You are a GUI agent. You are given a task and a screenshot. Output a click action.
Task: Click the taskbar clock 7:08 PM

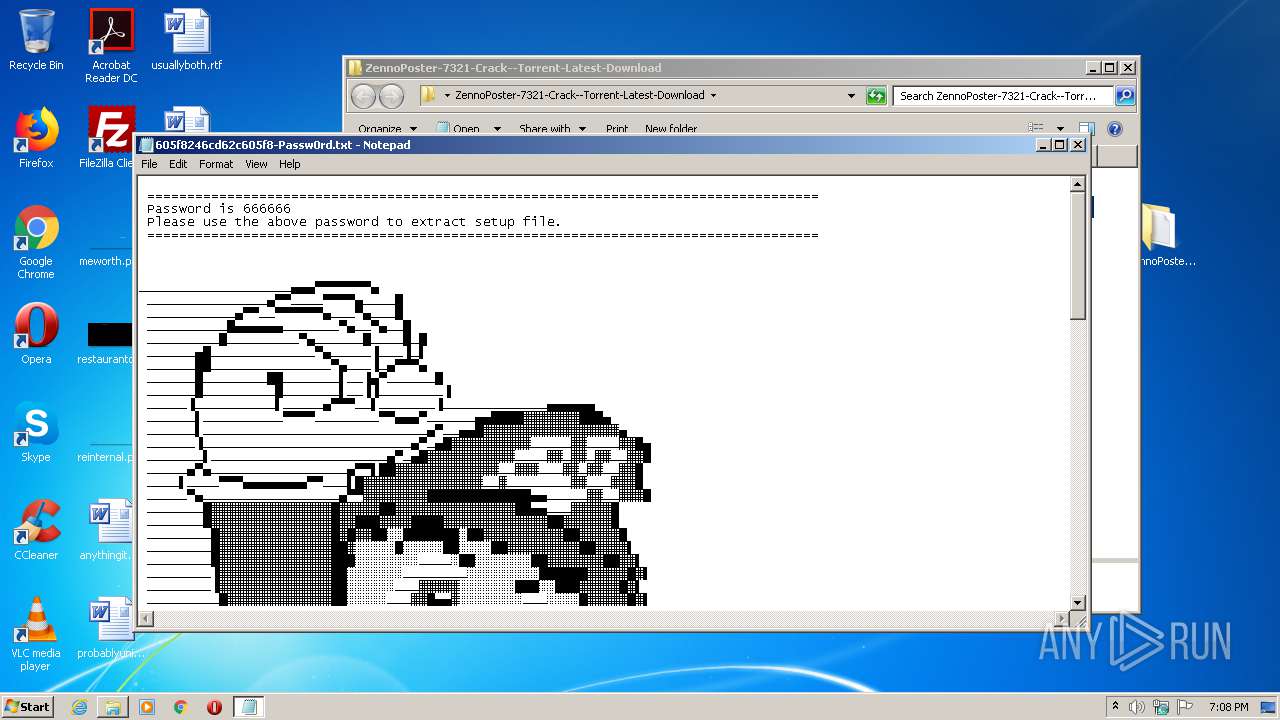click(1229, 707)
